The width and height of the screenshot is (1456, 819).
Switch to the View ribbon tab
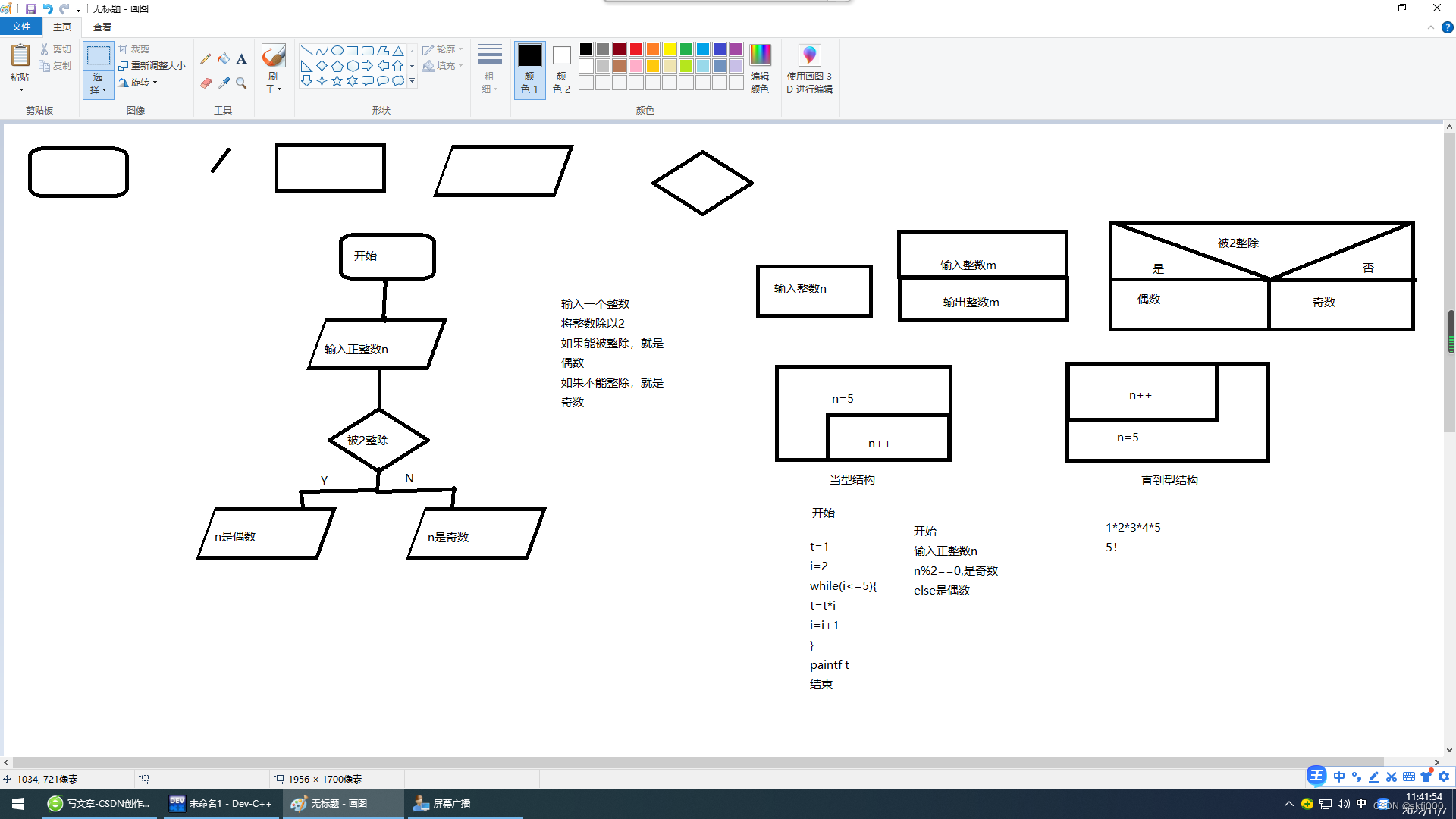(102, 27)
